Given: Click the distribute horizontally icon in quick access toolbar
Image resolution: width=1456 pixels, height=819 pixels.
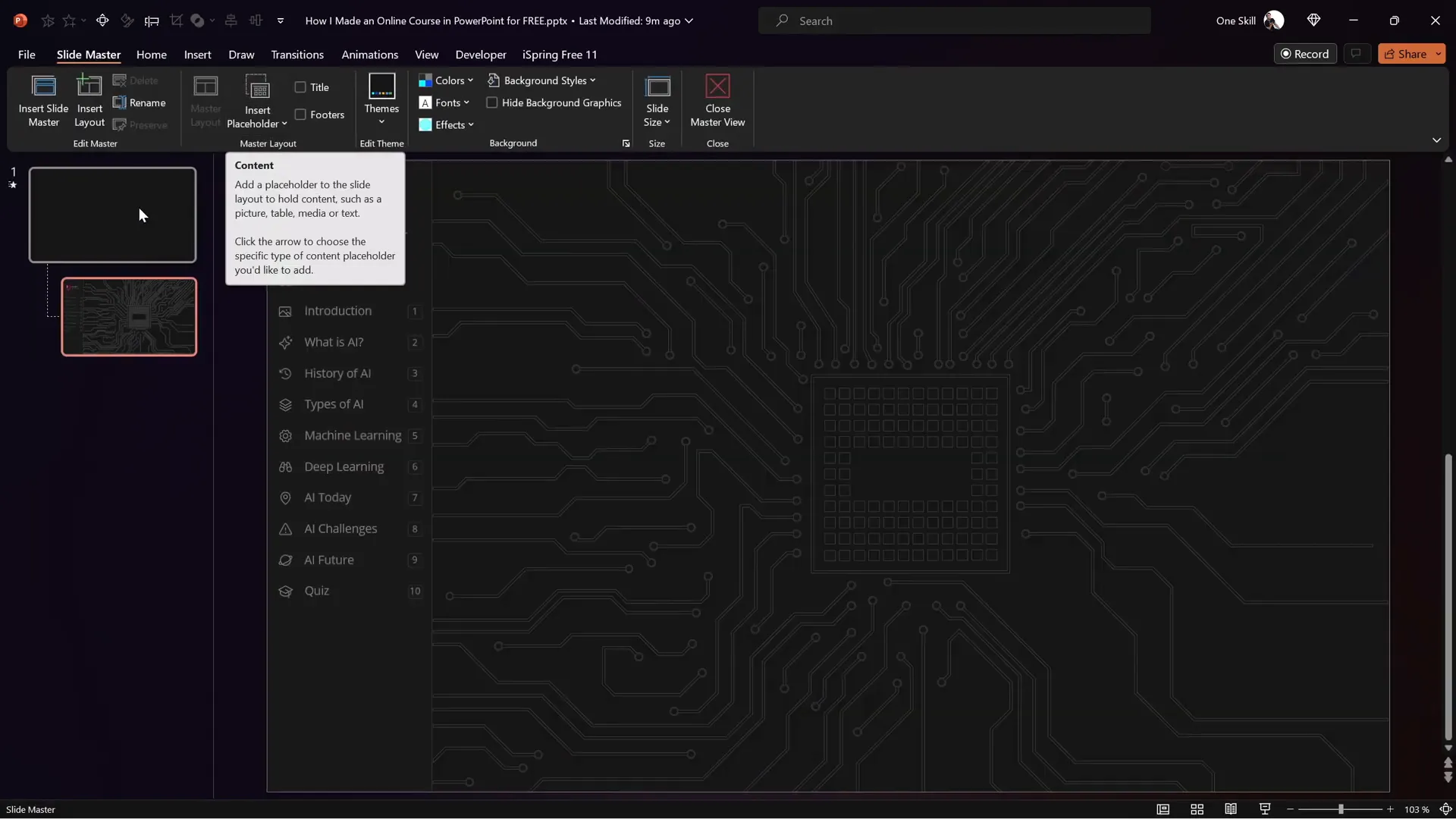Looking at the screenshot, I should pos(256,20).
